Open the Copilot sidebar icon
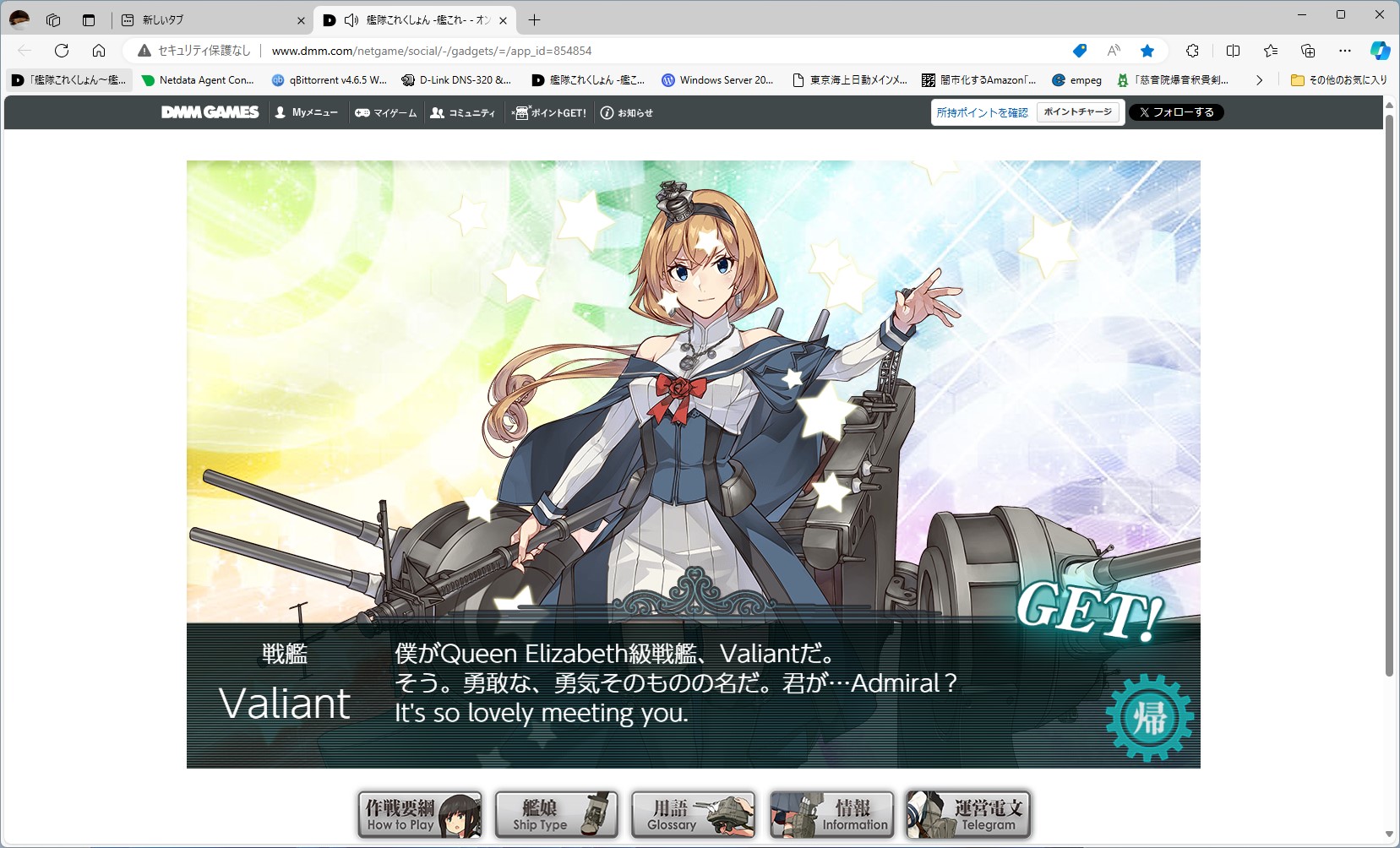 [x=1380, y=51]
